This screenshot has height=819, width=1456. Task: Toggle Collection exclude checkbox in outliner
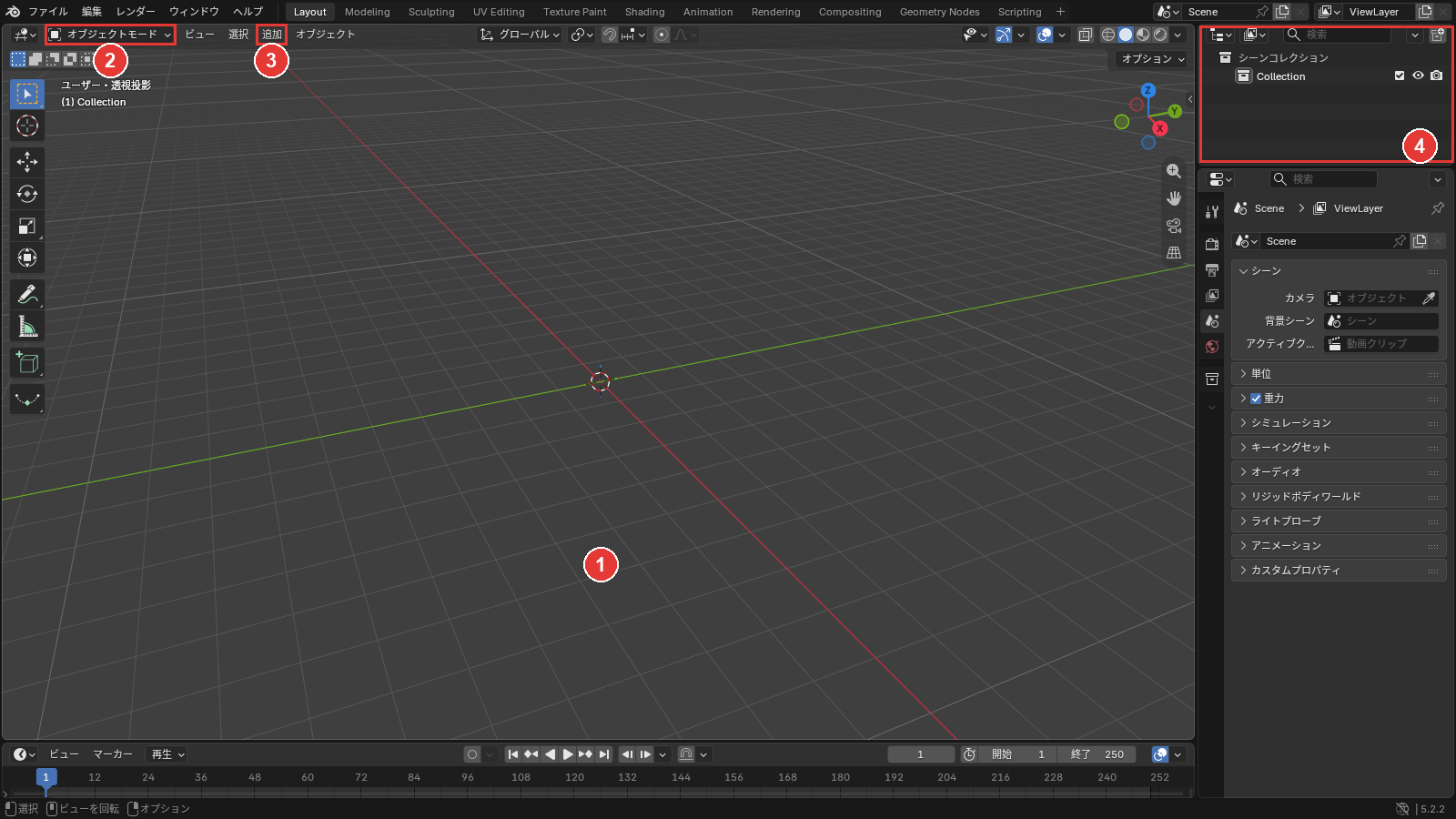pos(1400,76)
